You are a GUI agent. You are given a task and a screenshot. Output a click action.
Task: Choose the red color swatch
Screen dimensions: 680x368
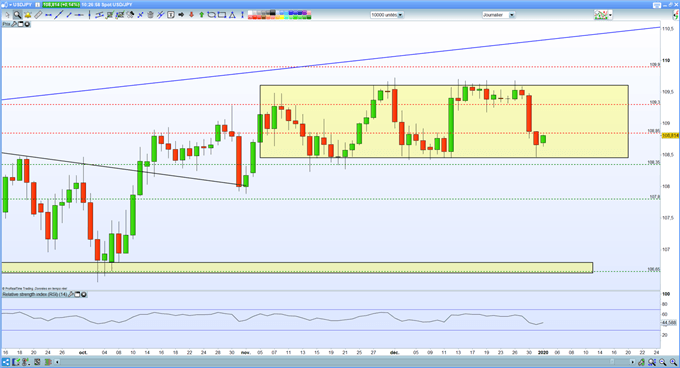(x=256, y=17)
